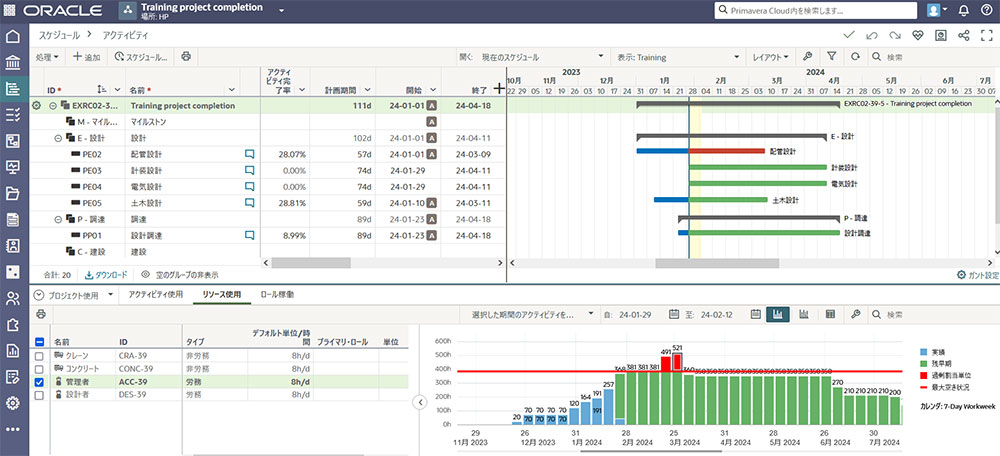Open the activity grid settings wrench

coord(808,57)
